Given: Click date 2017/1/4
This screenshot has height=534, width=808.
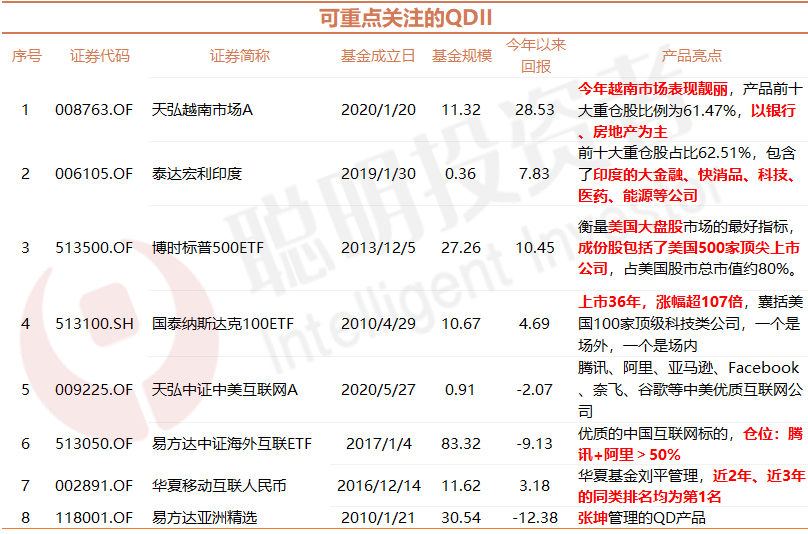Looking at the screenshot, I should (379, 443).
